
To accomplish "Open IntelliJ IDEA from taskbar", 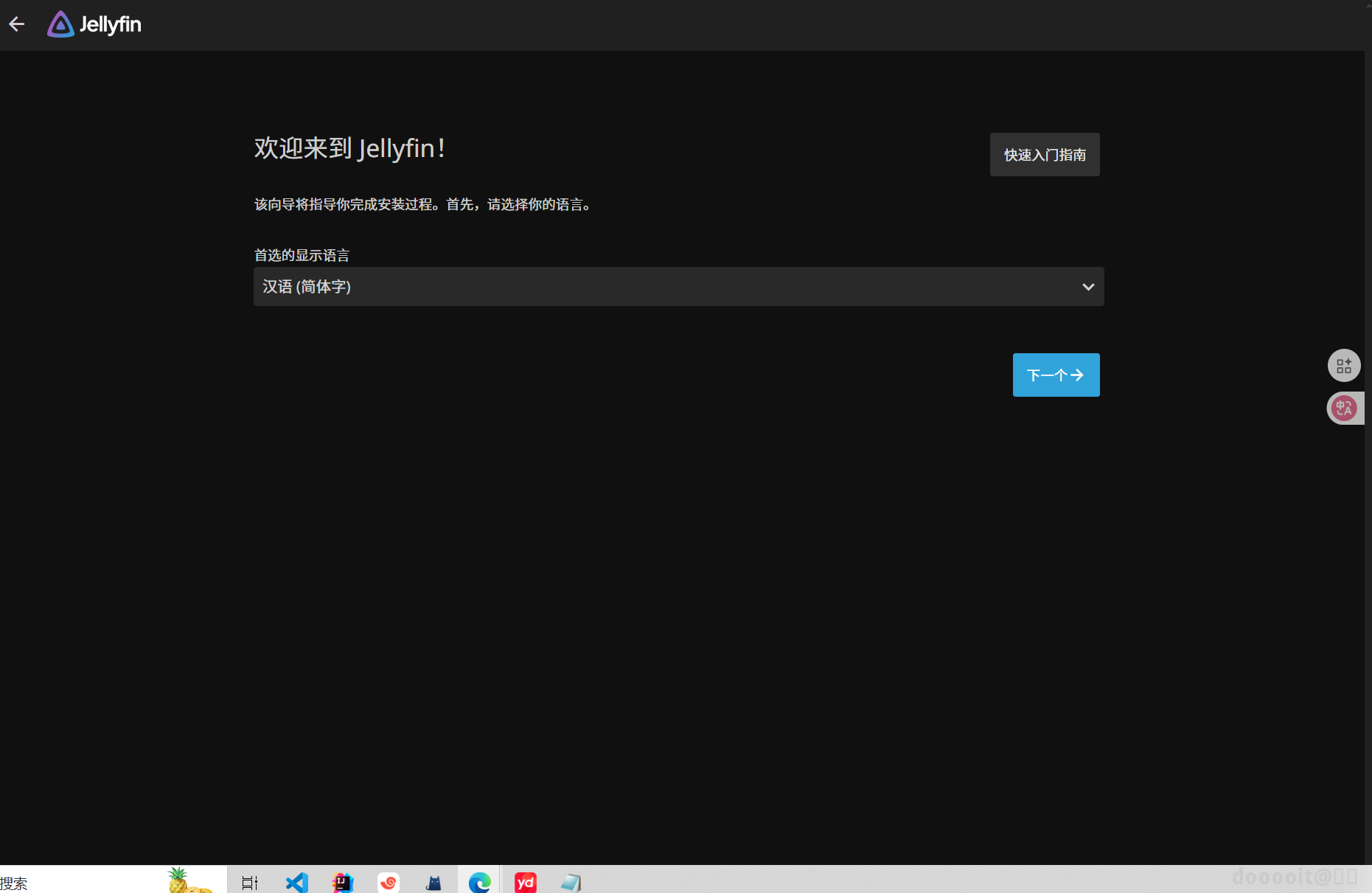I will [x=343, y=883].
